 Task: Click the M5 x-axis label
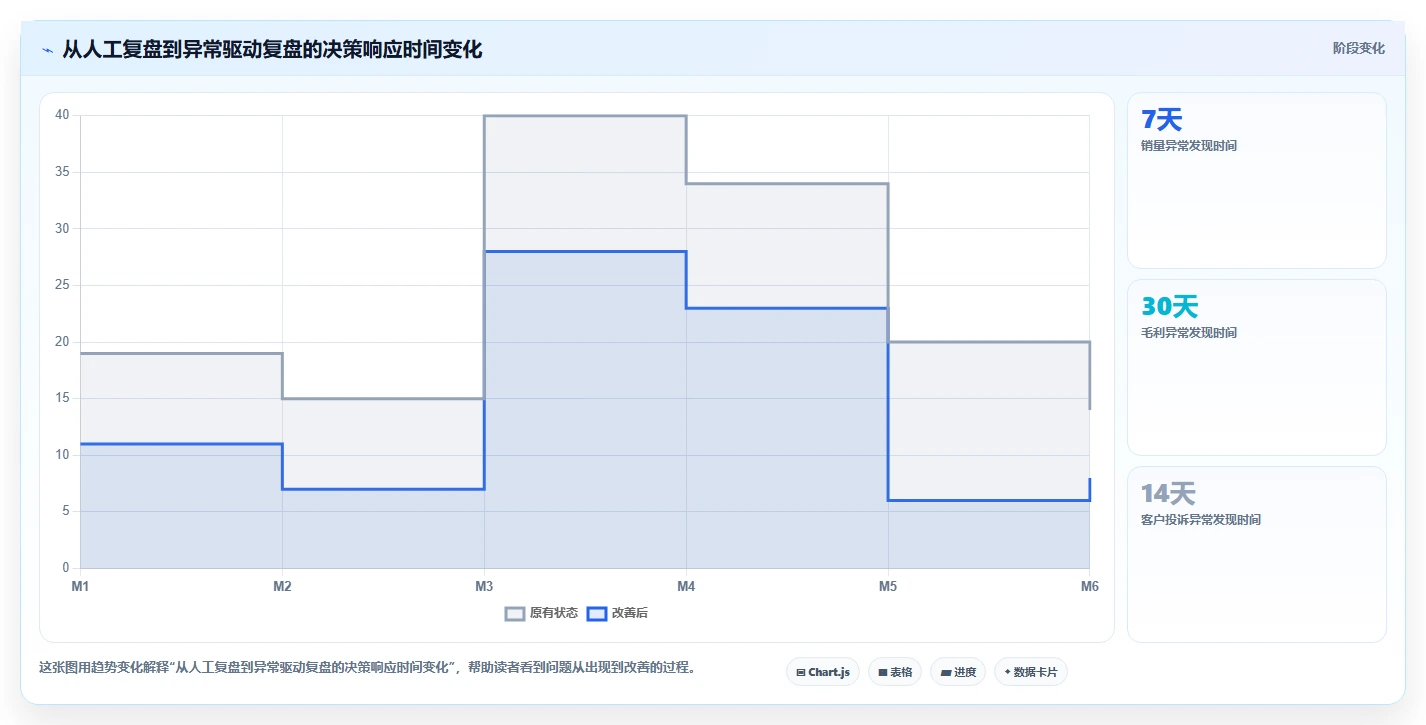[x=888, y=587]
